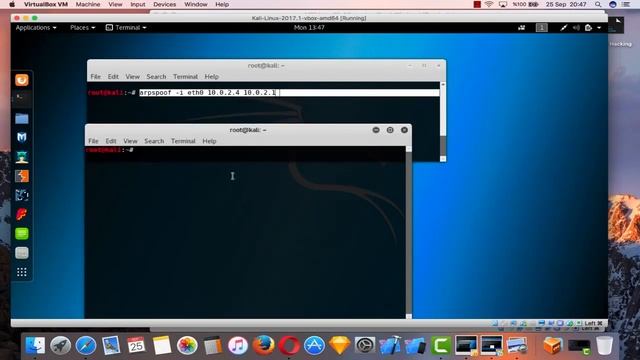
Task: Open iTunes from the Dock
Action: pos(238,345)
